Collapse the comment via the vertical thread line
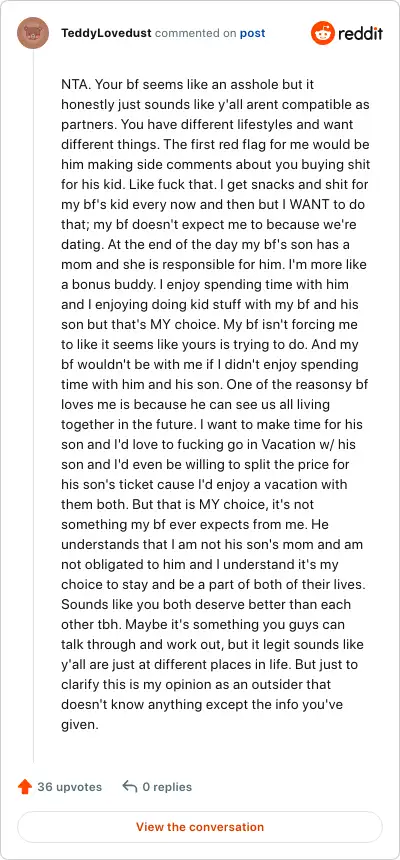The height and width of the screenshot is (860, 400). click(33, 406)
